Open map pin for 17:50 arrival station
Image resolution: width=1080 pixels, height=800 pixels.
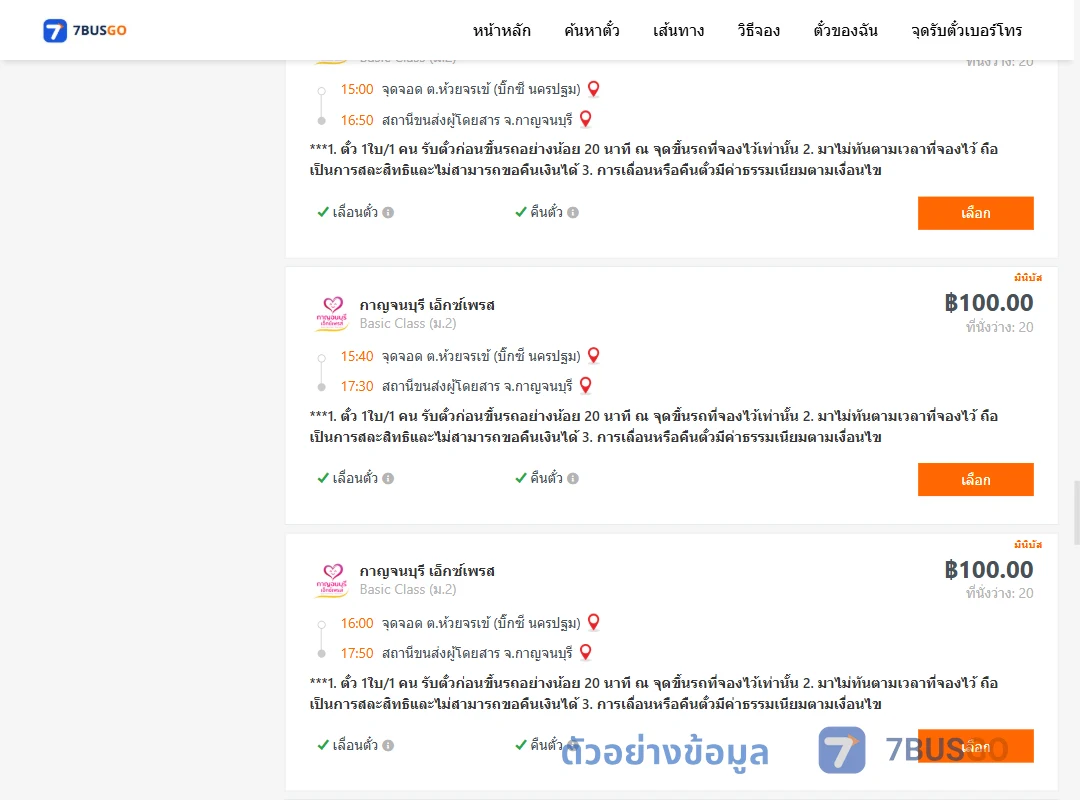tap(585, 652)
